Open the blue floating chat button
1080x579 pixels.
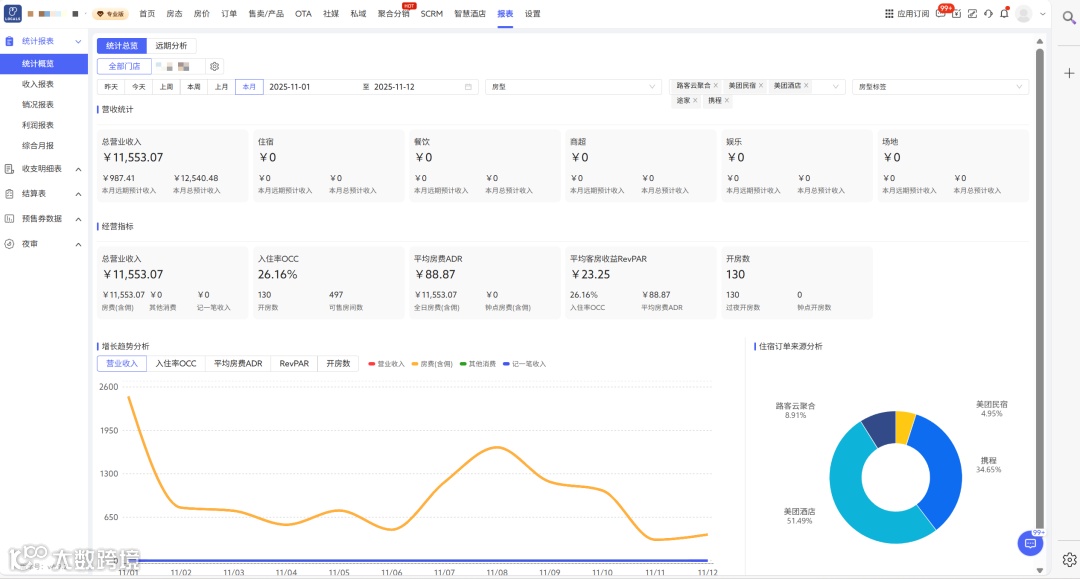point(1030,543)
